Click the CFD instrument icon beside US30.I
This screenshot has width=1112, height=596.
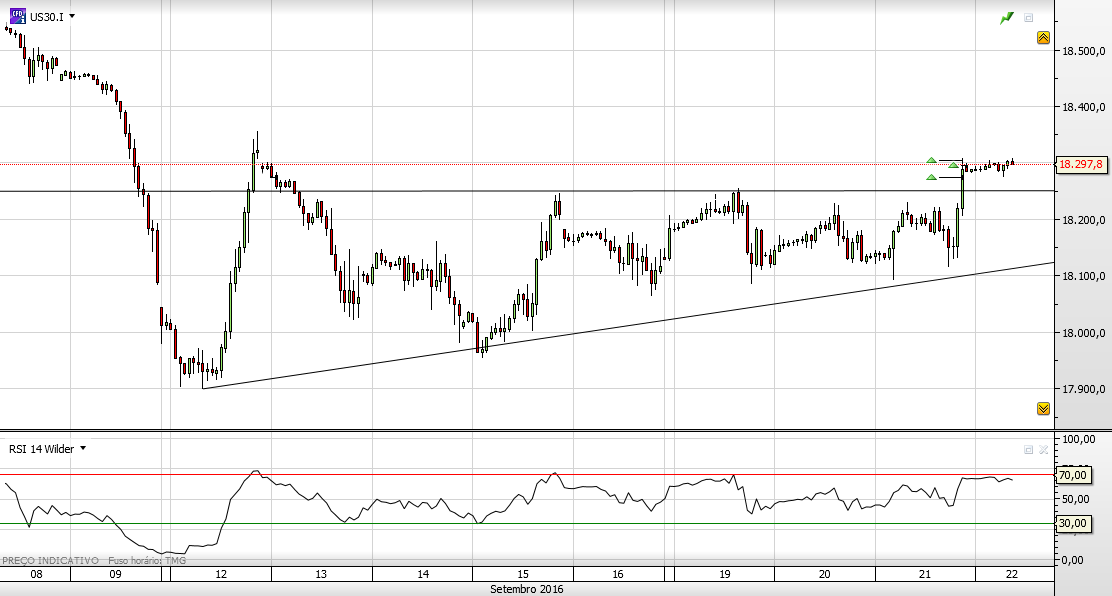pos(18,16)
